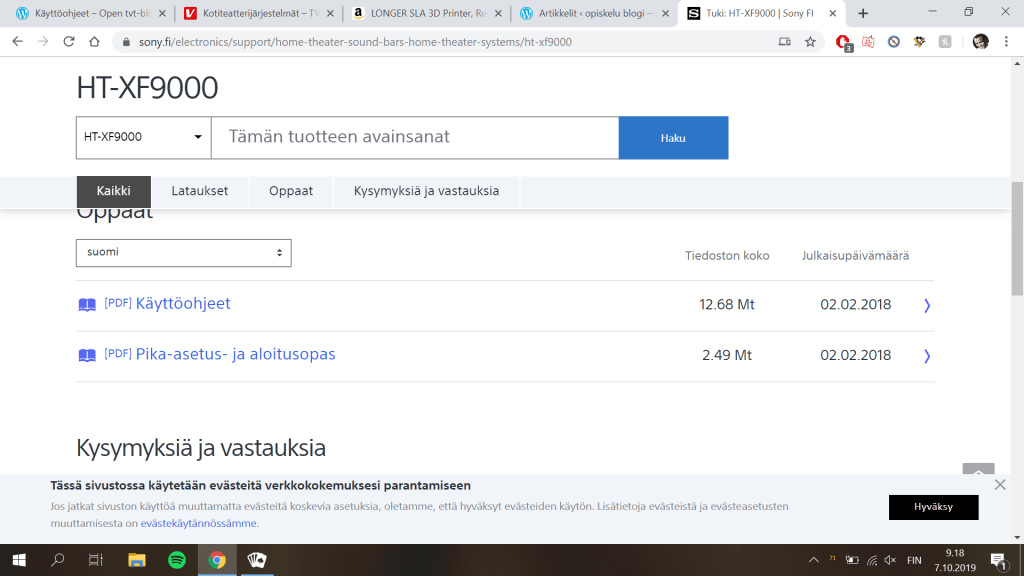Click the blue Haku search button

tap(673, 138)
